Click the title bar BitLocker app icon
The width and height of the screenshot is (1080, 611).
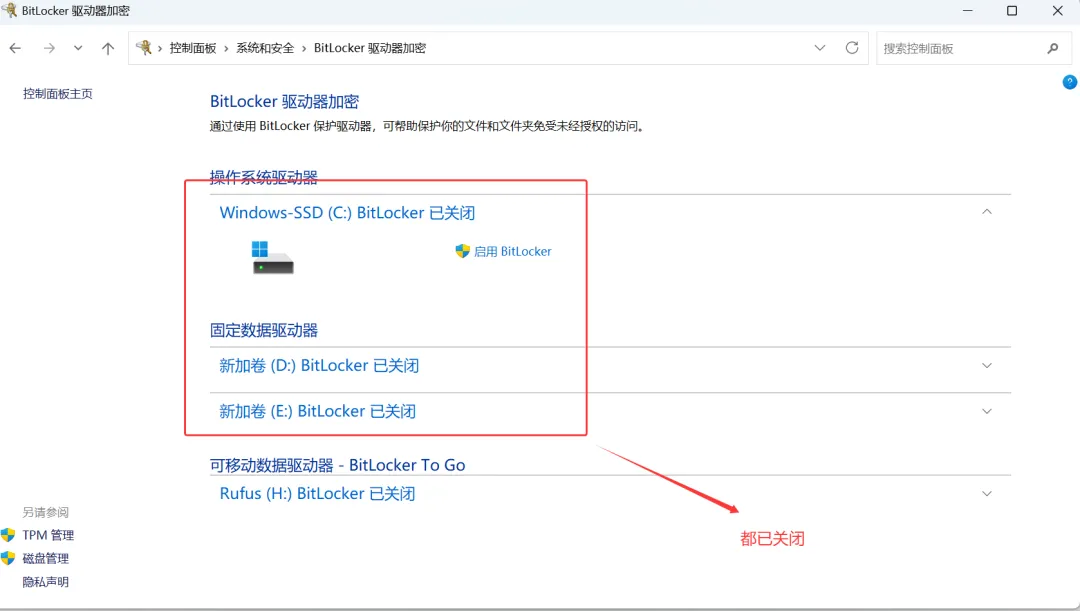[x=9, y=10]
